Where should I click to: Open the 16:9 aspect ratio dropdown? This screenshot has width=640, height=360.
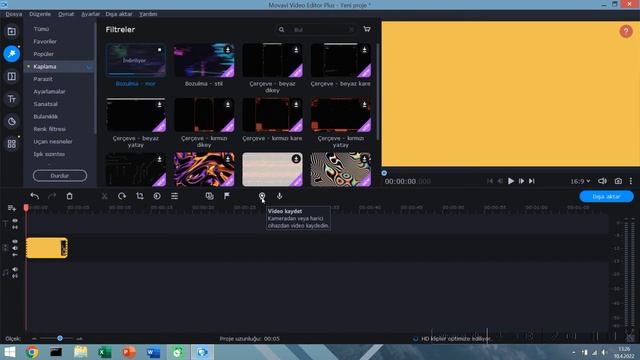click(x=580, y=181)
